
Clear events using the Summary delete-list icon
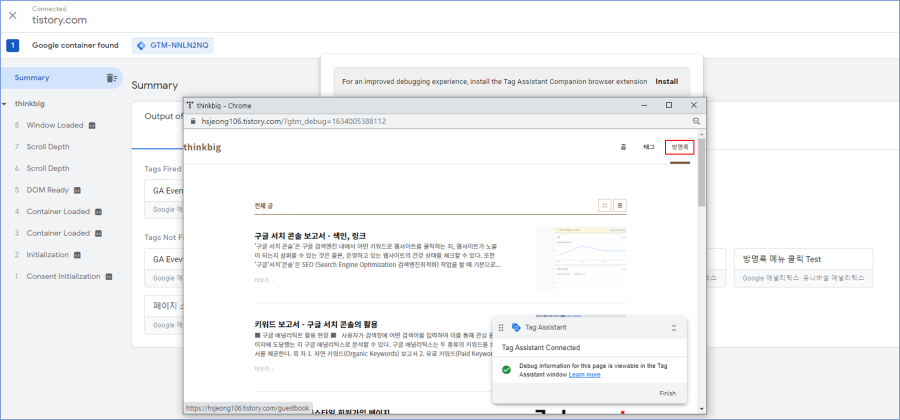(x=111, y=78)
